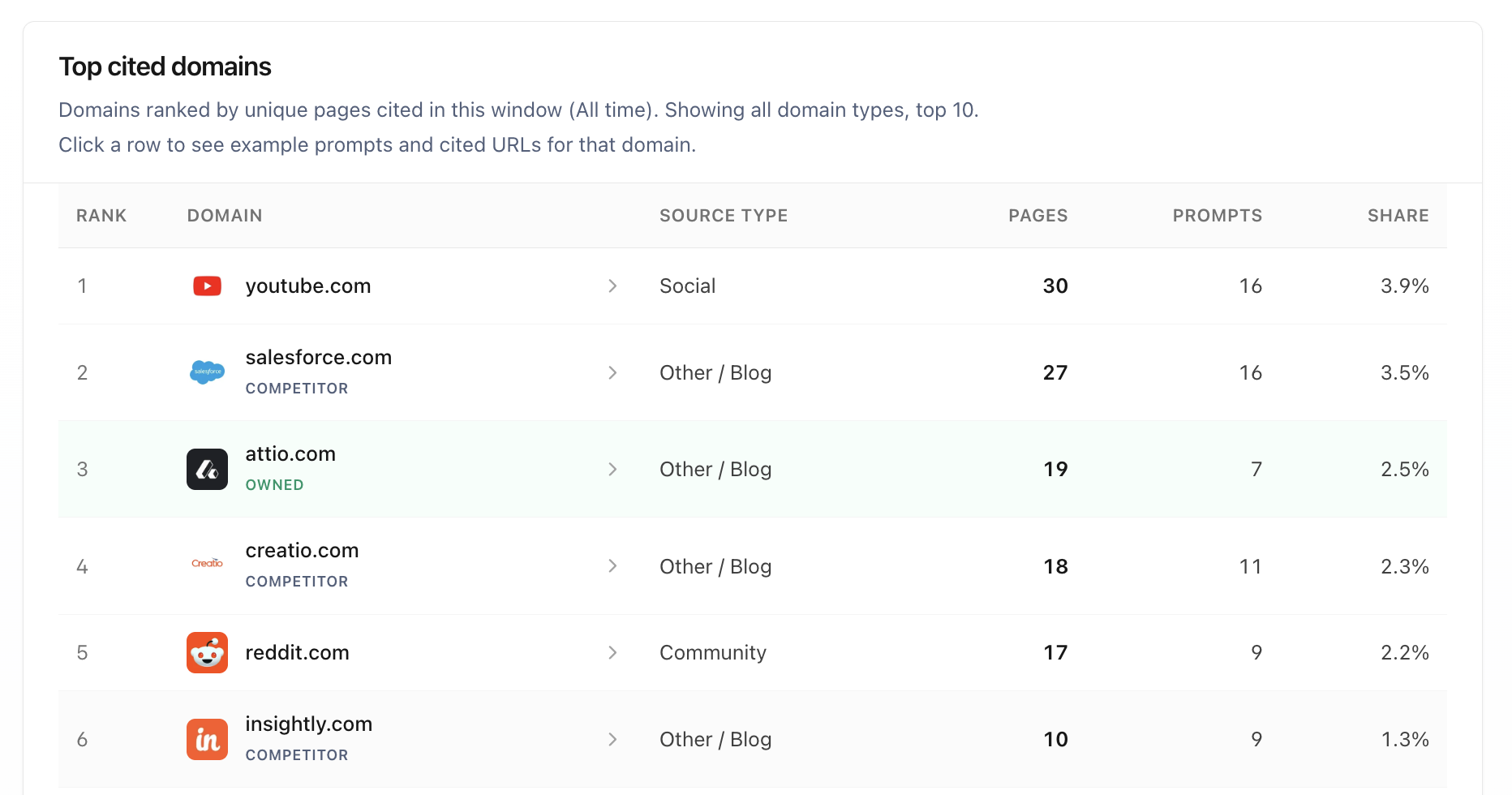Click the SHARE column header

[1398, 216]
